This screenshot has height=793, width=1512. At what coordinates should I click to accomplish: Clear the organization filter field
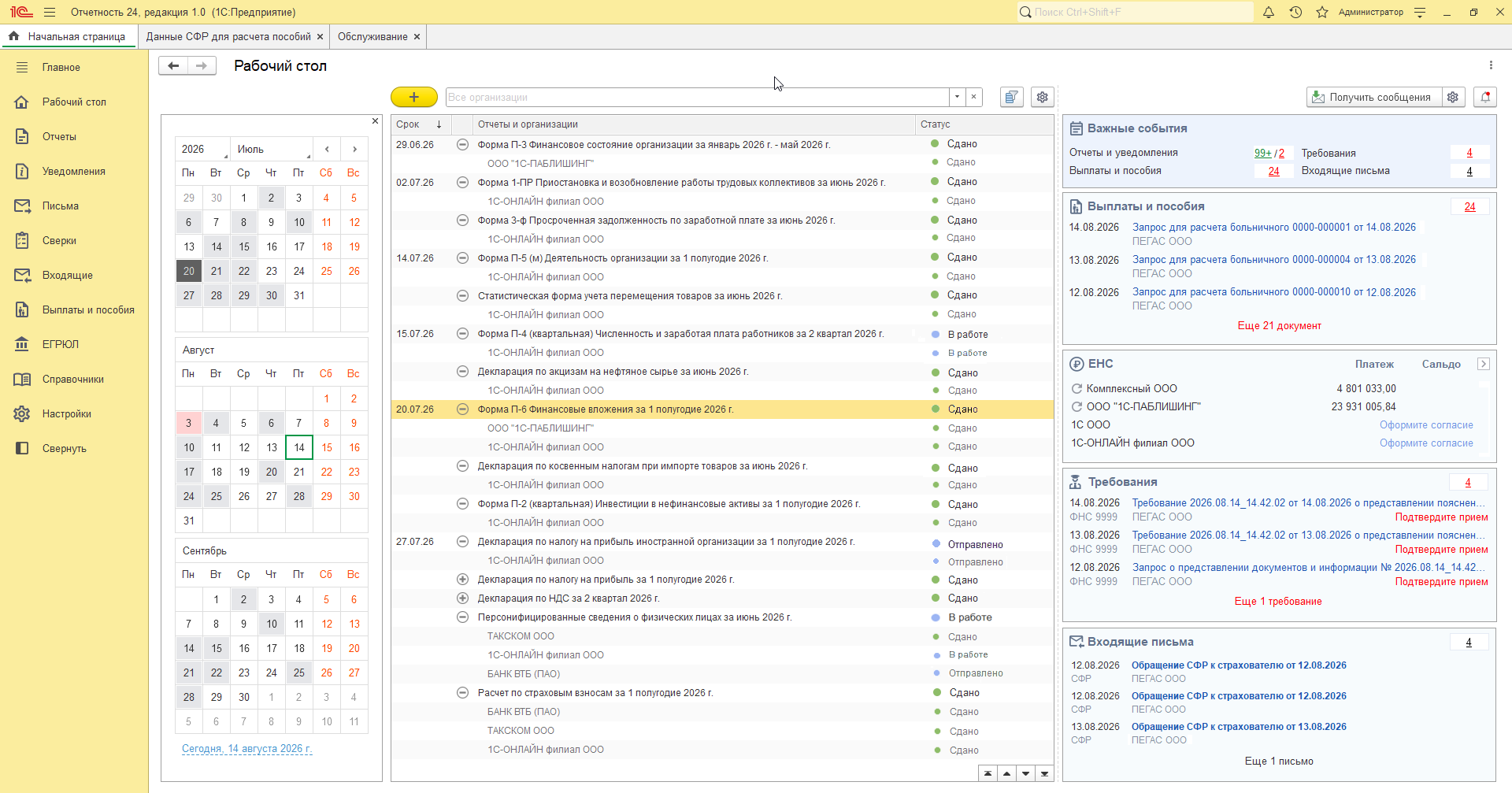(x=974, y=97)
